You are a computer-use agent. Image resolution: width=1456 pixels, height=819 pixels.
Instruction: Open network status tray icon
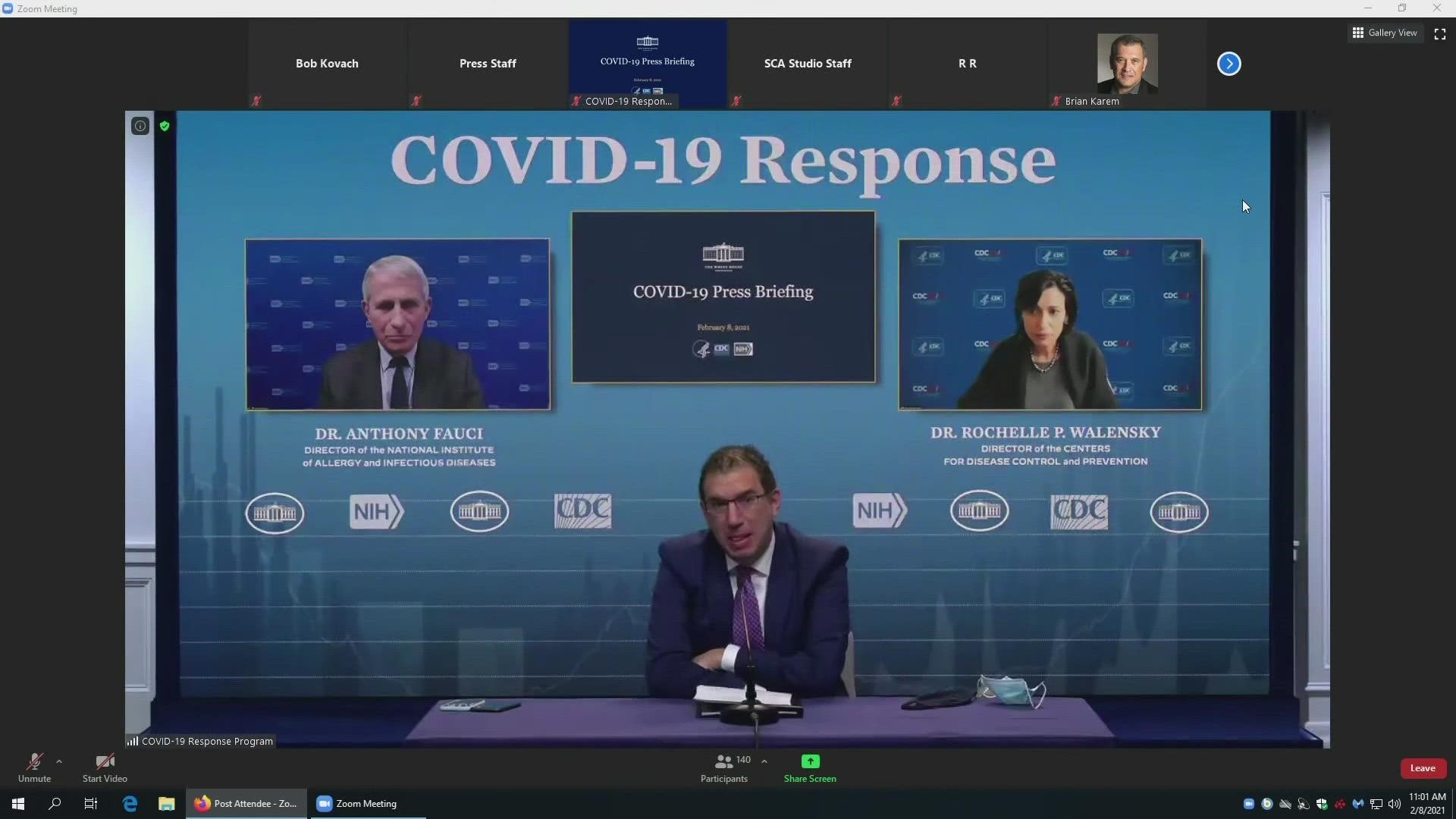(1376, 804)
